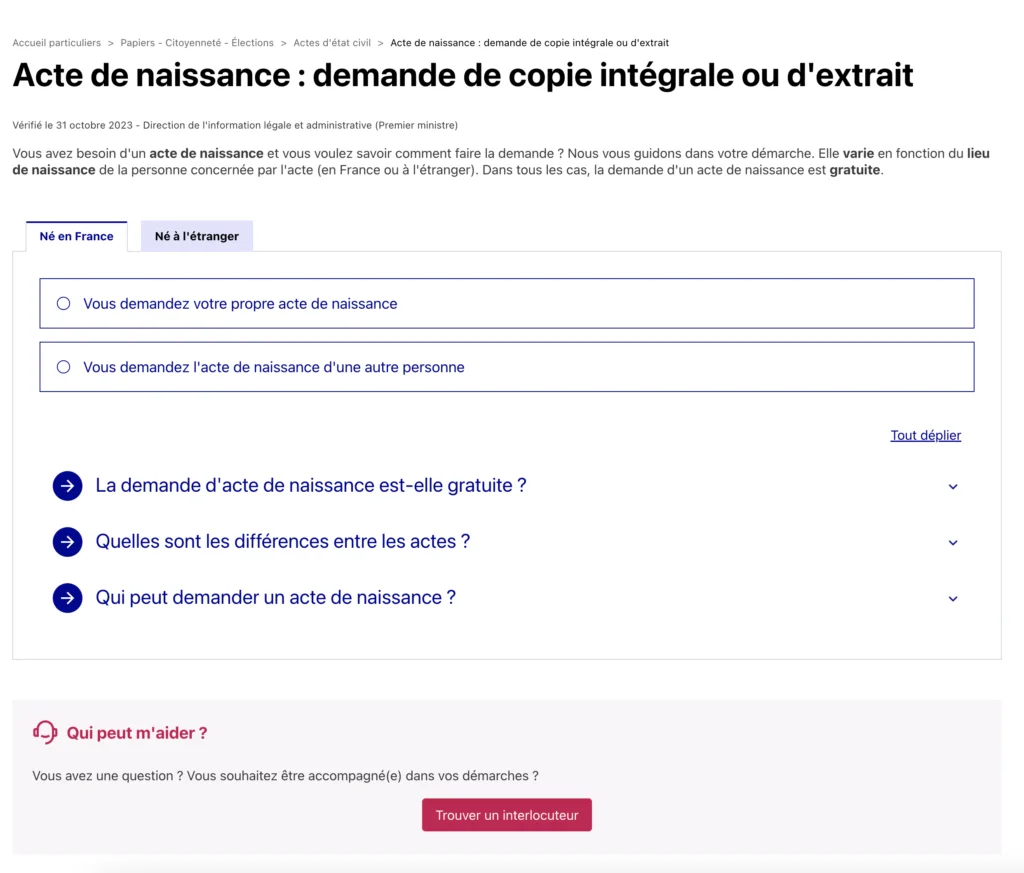The image size is (1024, 873).
Task: Go to 'Accueil particuliers' in breadcrumb
Action: point(57,43)
